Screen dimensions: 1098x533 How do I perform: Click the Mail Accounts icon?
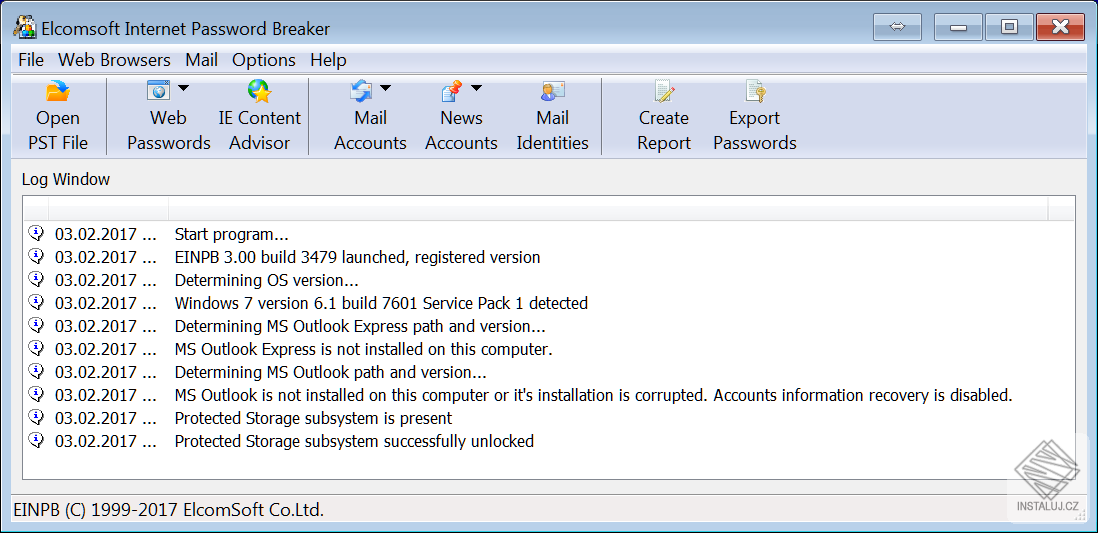click(x=361, y=92)
